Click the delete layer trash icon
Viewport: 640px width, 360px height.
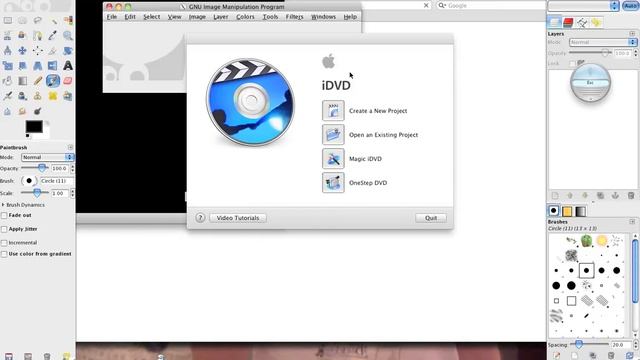tap(631, 196)
